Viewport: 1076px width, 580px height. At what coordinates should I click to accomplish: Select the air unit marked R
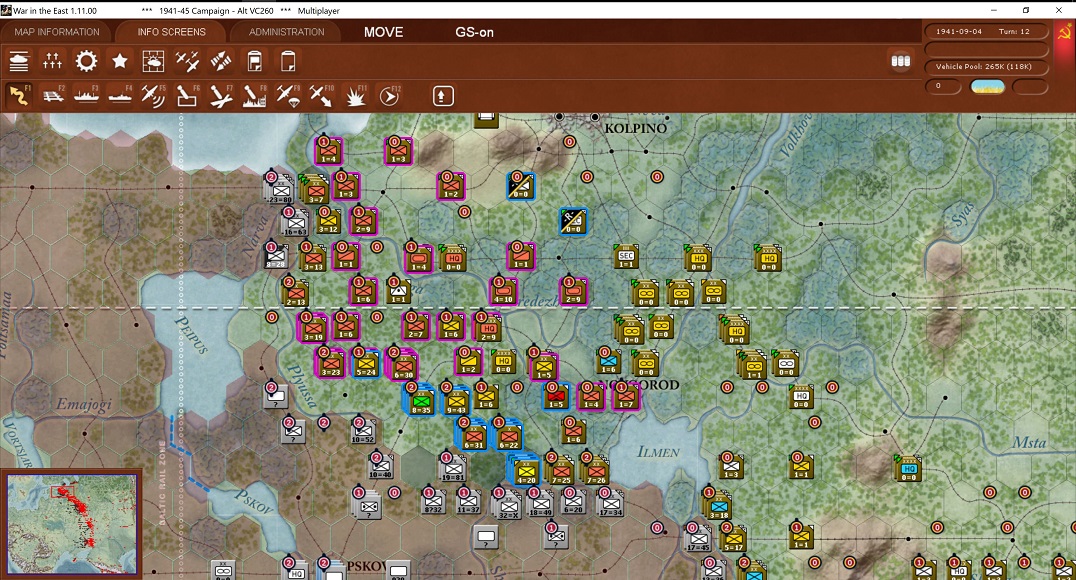573,220
